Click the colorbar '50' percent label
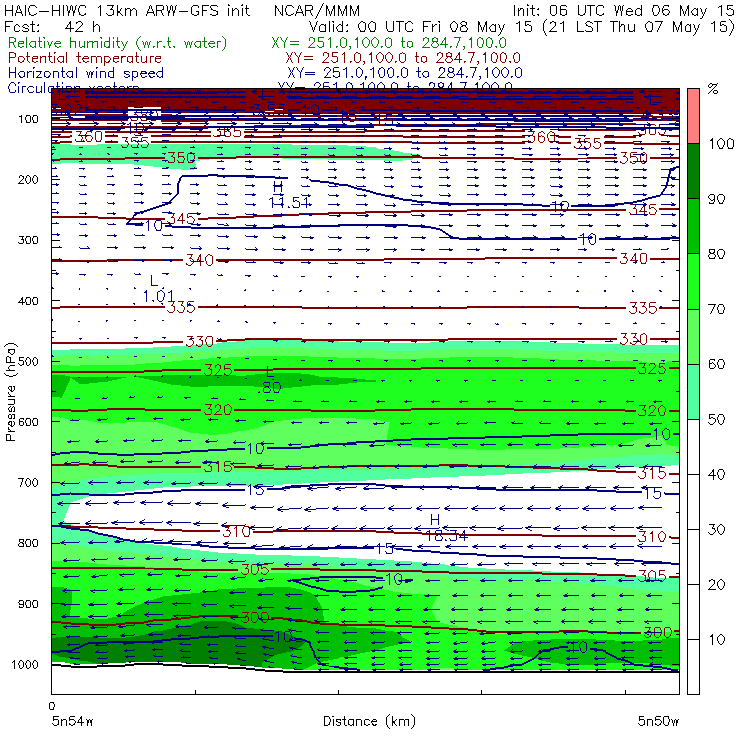The width and height of the screenshot is (740, 740). (x=717, y=419)
